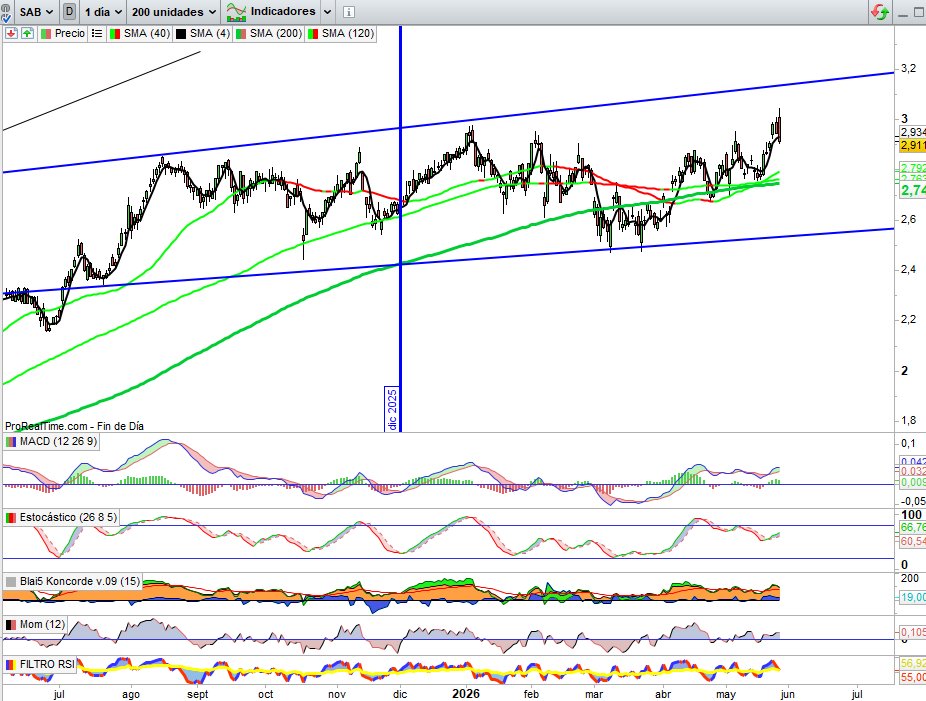This screenshot has height=701, width=926.
Task: Click the Mom 0,105 value tag
Action: pyautogui.click(x=912, y=632)
